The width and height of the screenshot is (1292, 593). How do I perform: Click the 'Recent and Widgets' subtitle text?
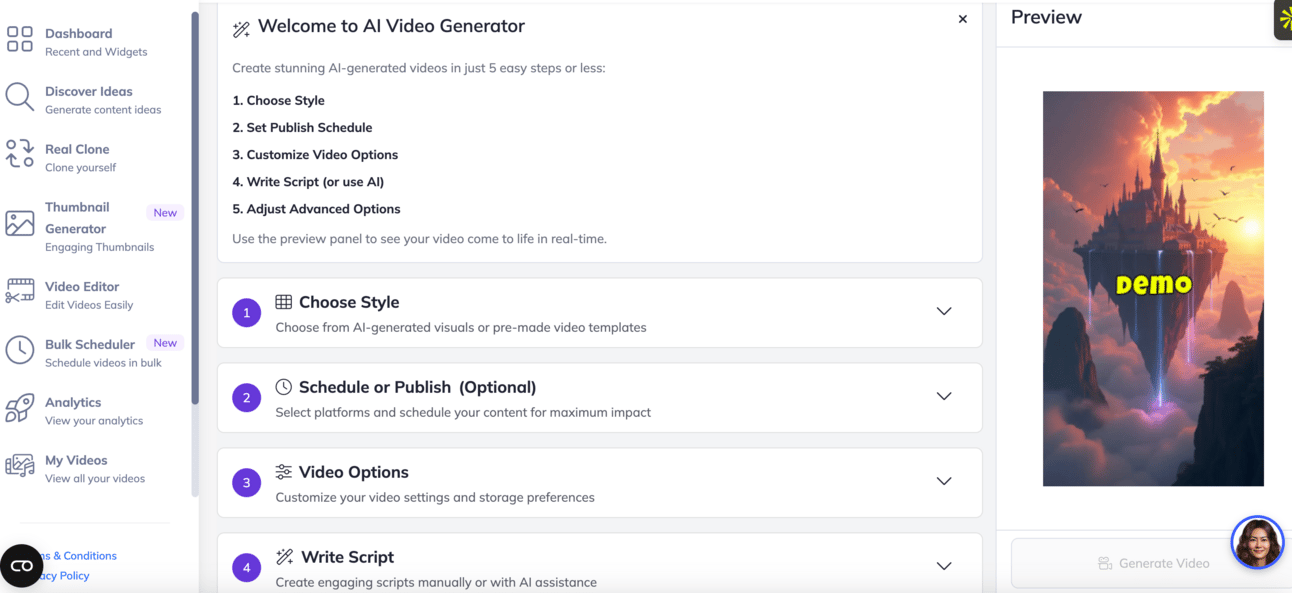pyautogui.click(x=96, y=52)
